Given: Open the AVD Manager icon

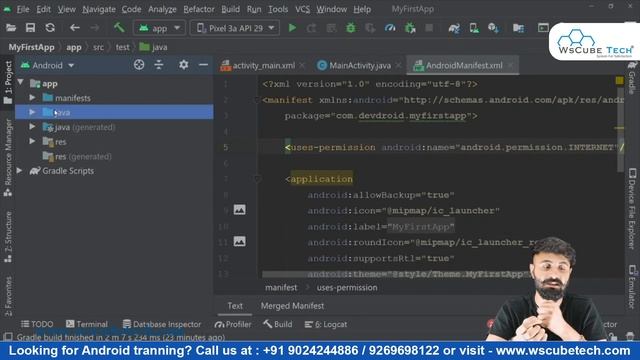Looking at the screenshot, I should [474, 28].
